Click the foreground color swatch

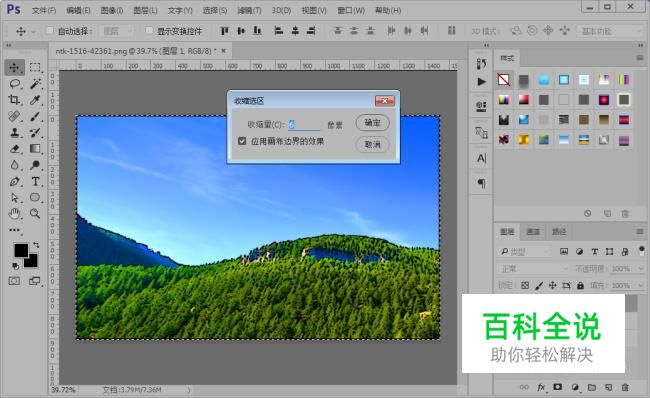tap(21, 250)
